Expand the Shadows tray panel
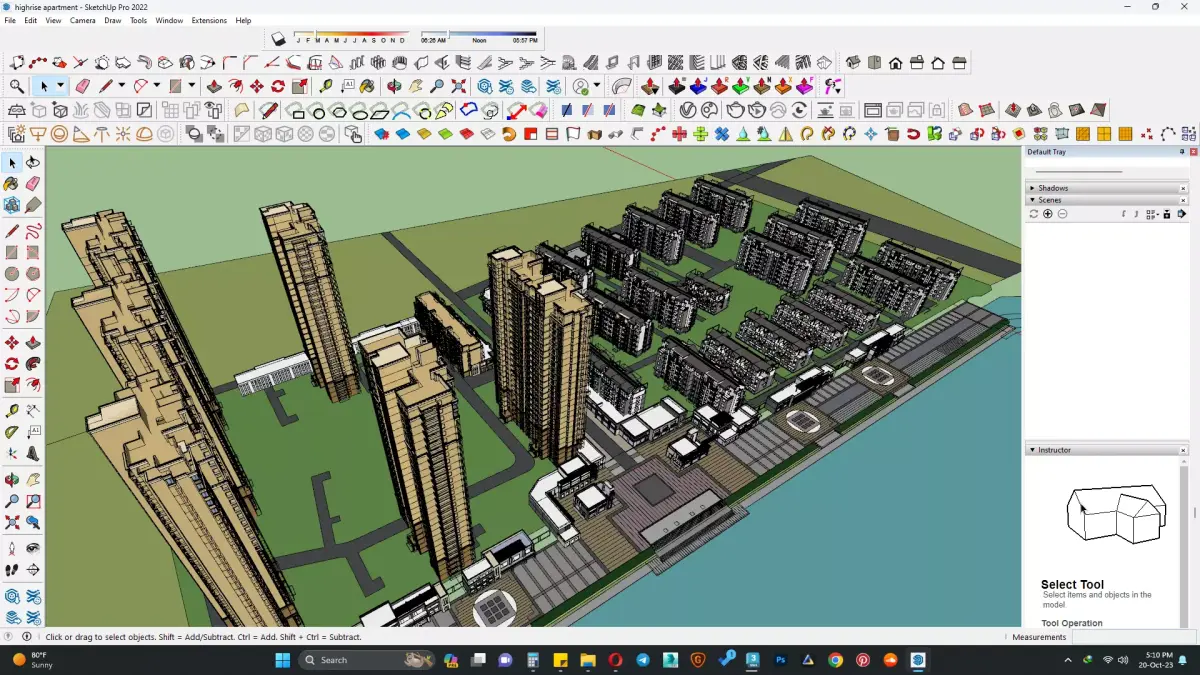The height and width of the screenshot is (675, 1200). click(x=1031, y=188)
